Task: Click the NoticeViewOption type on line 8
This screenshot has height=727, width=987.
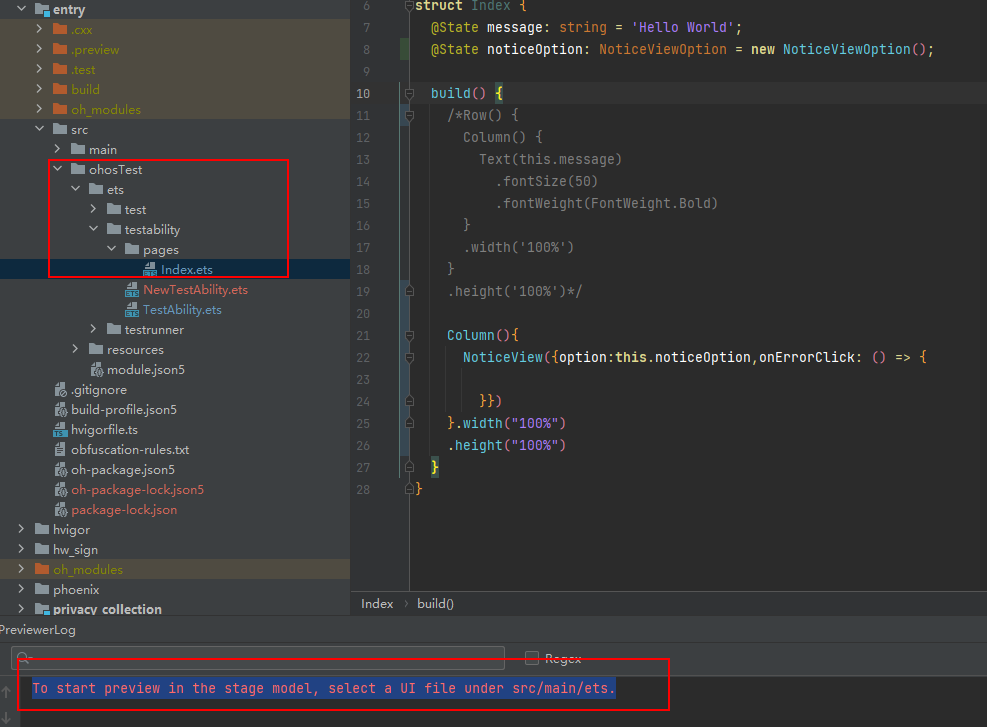Action: (x=662, y=49)
